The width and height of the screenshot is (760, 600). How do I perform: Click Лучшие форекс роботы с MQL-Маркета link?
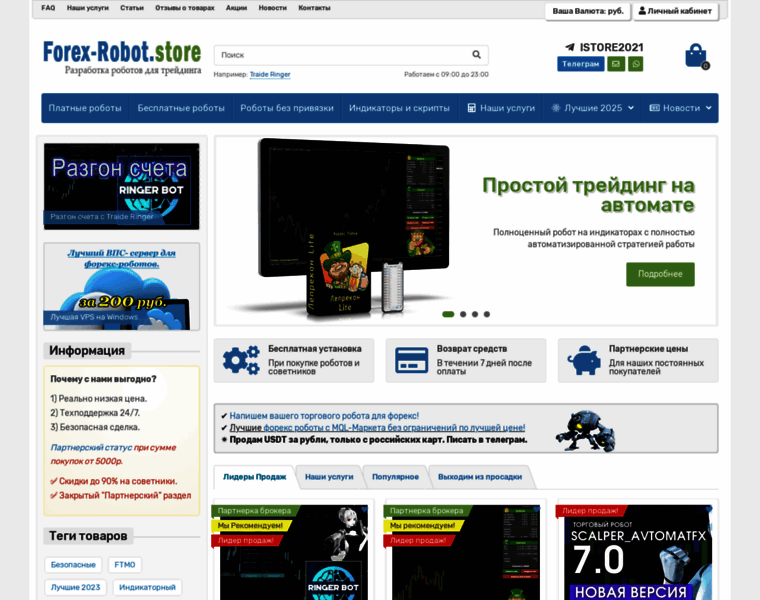pos(377,428)
